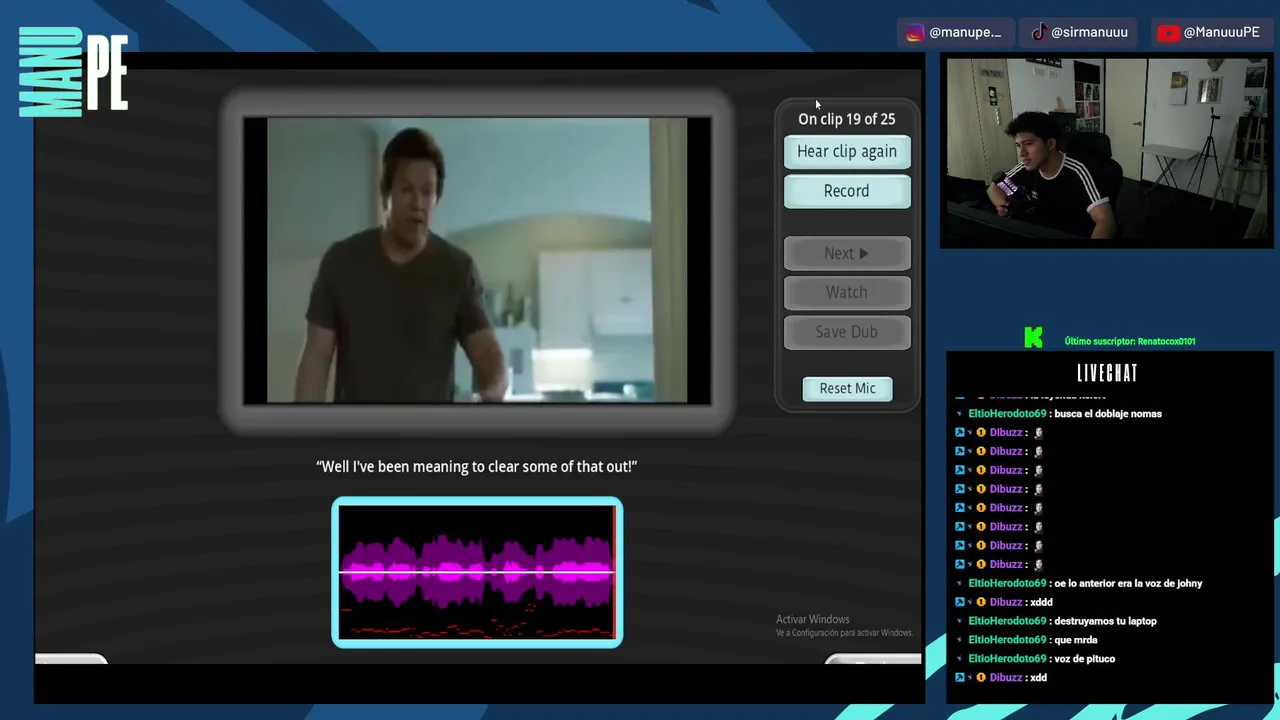Click the subtitle line "Well I've been meaning to clear some of that out!"
Image resolution: width=1280 pixels, height=720 pixels.
[x=476, y=467]
